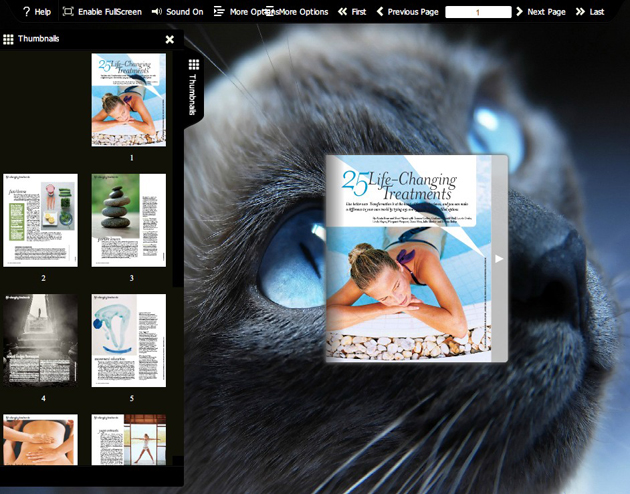Click the magazine cover page in the viewer
The image size is (630, 494).
[x=409, y=258]
